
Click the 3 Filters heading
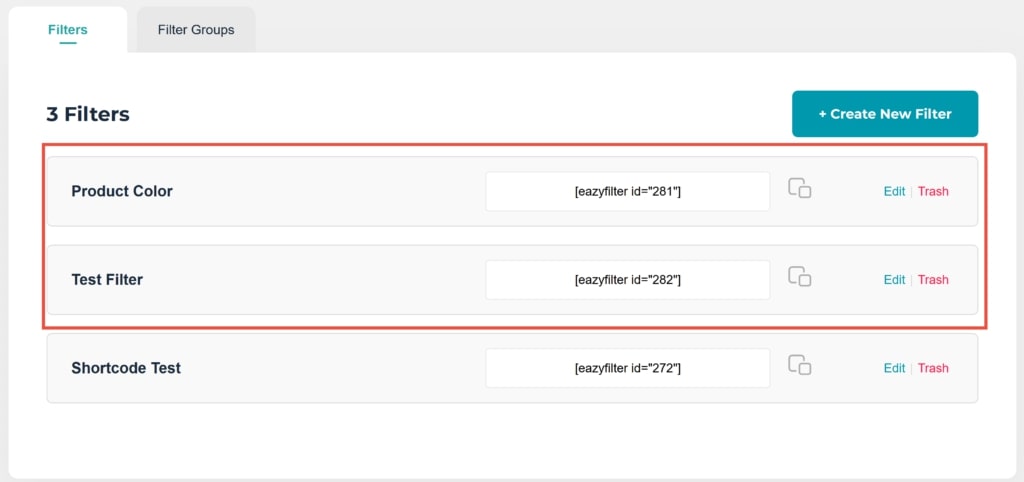(x=88, y=114)
